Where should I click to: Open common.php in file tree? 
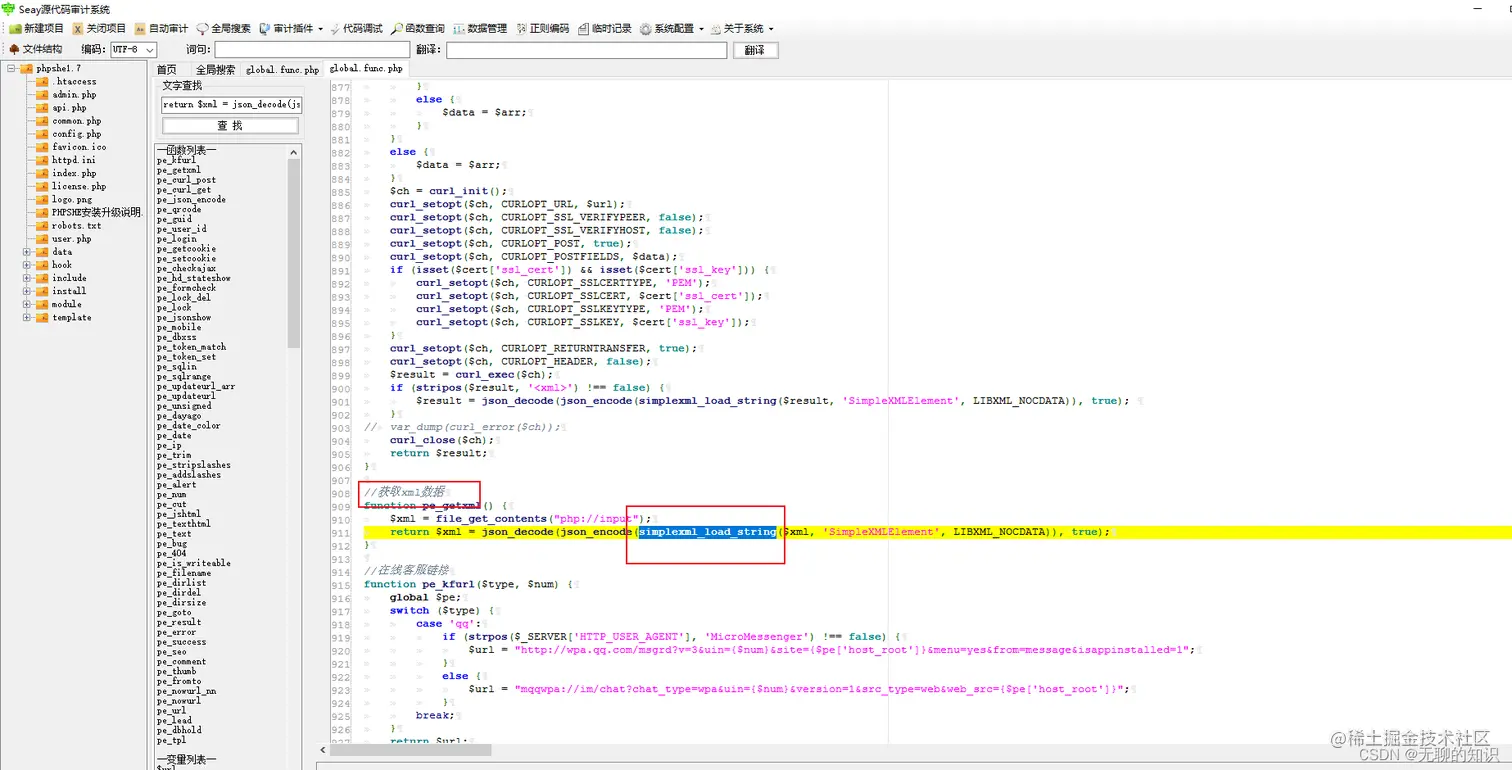77,121
